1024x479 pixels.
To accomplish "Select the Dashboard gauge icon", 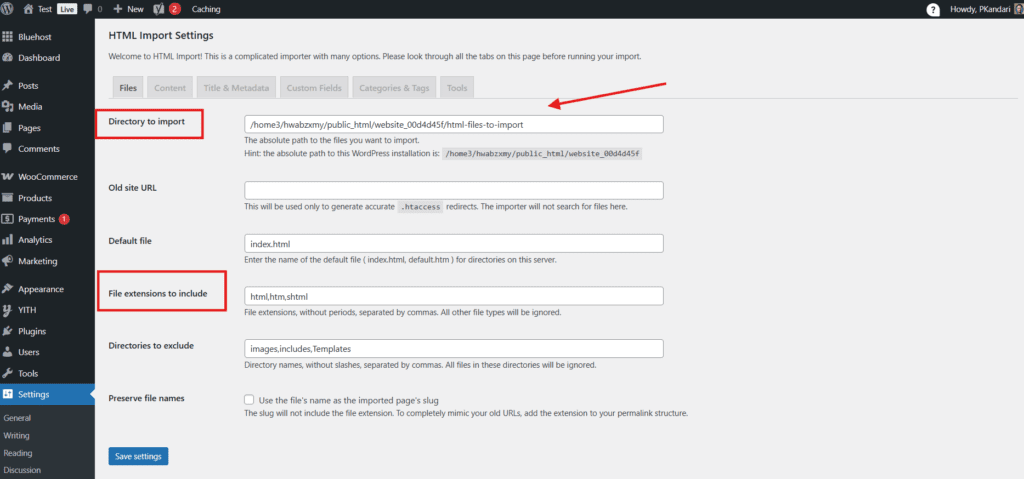I will [8, 58].
